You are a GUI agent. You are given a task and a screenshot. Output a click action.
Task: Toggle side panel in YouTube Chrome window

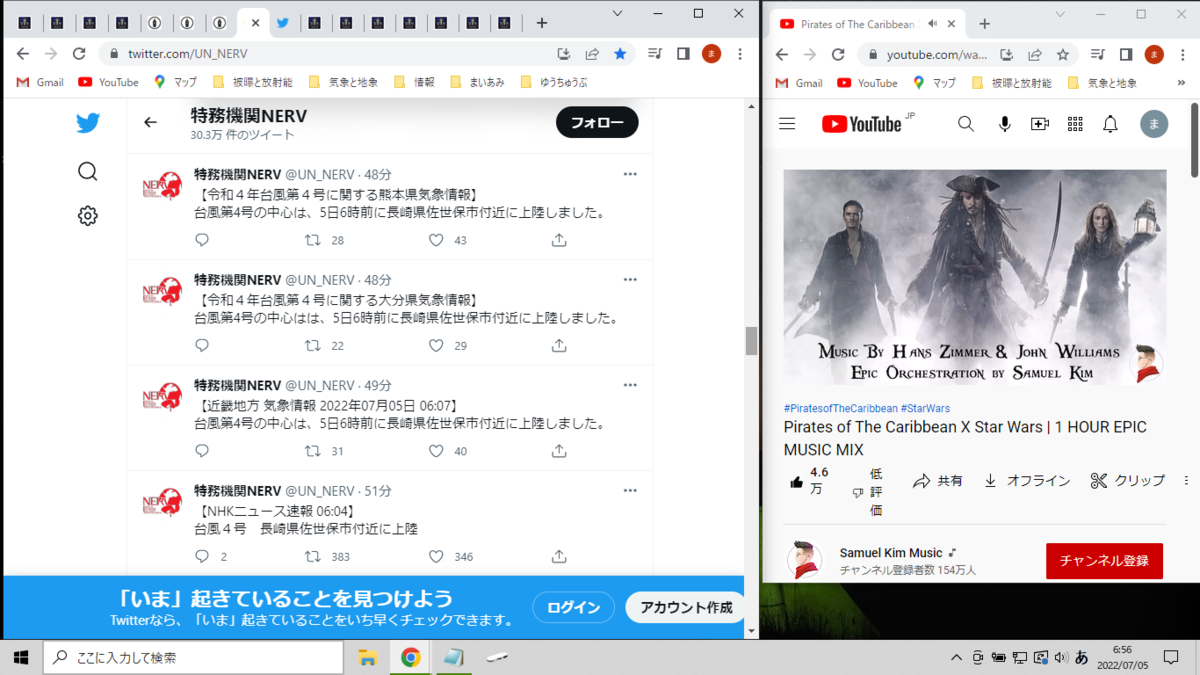[x=1126, y=54]
